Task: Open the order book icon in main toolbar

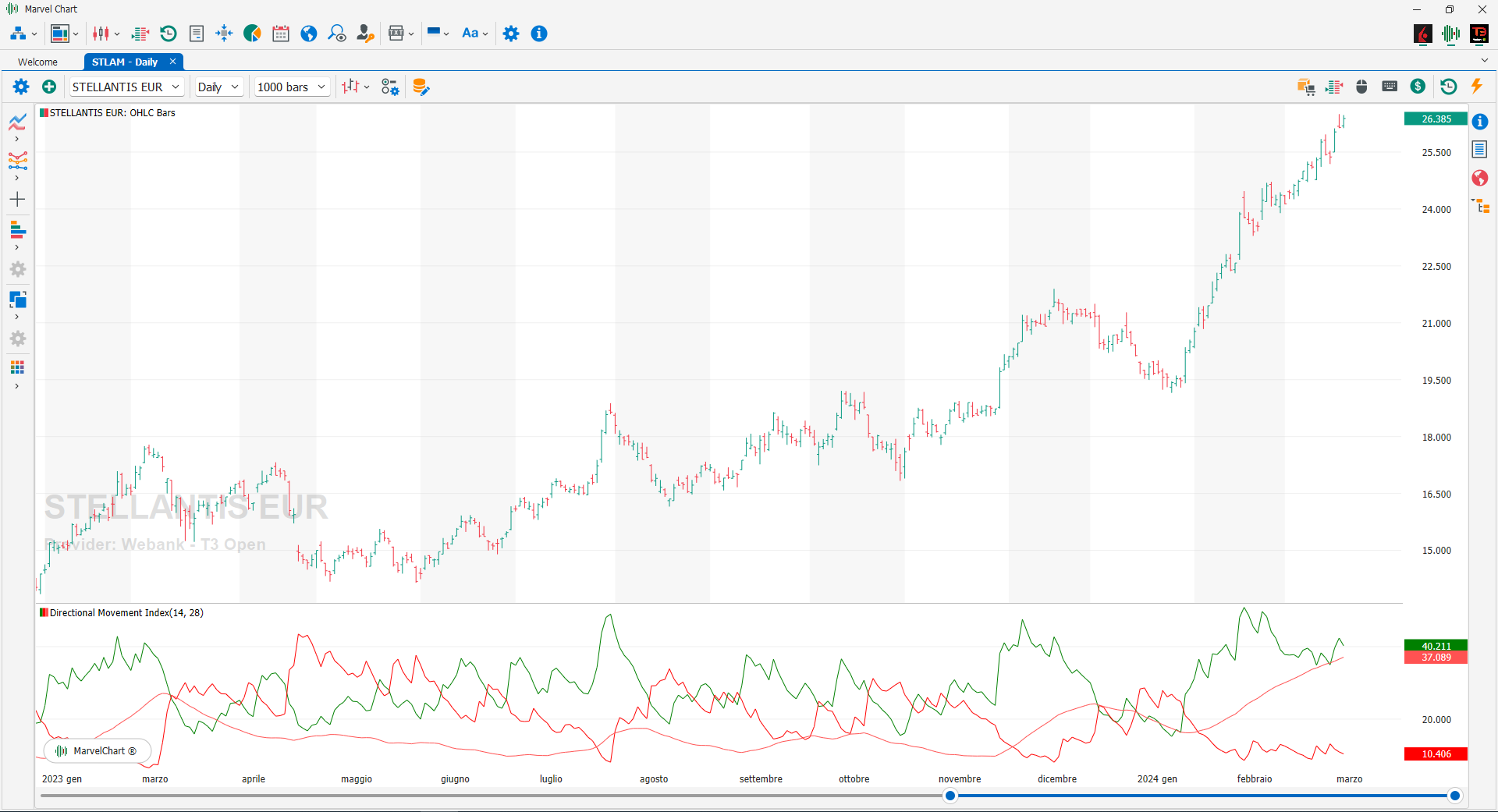Action: (140, 34)
